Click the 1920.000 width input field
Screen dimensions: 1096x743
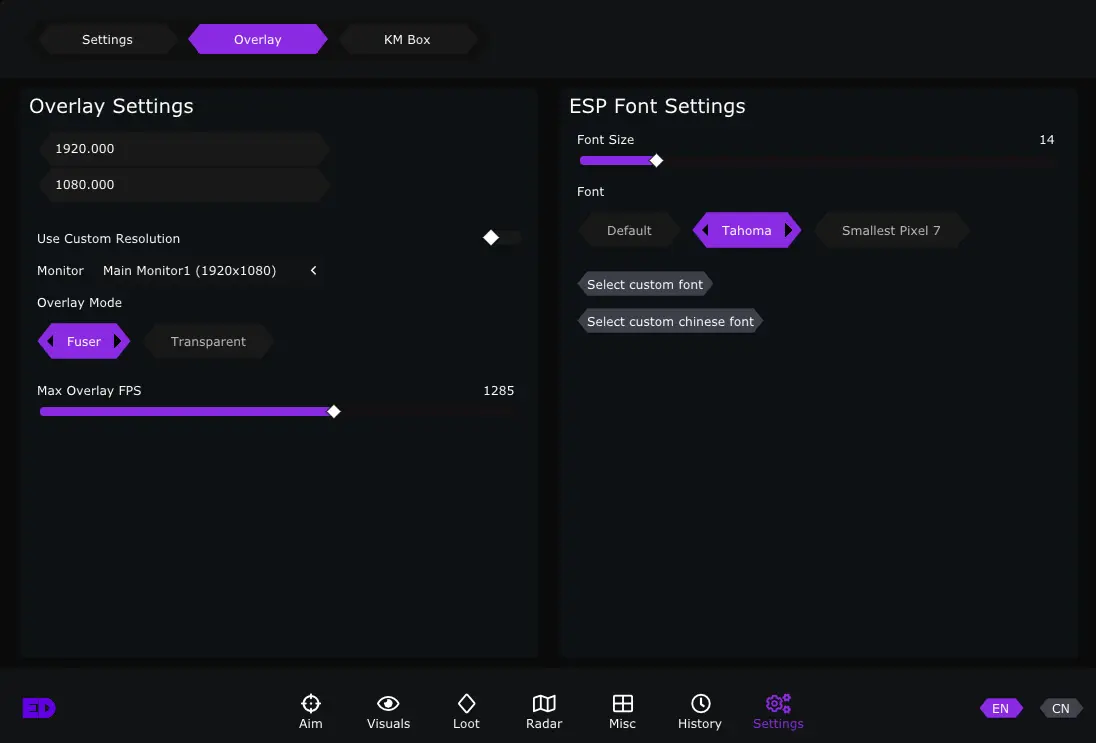pos(184,149)
